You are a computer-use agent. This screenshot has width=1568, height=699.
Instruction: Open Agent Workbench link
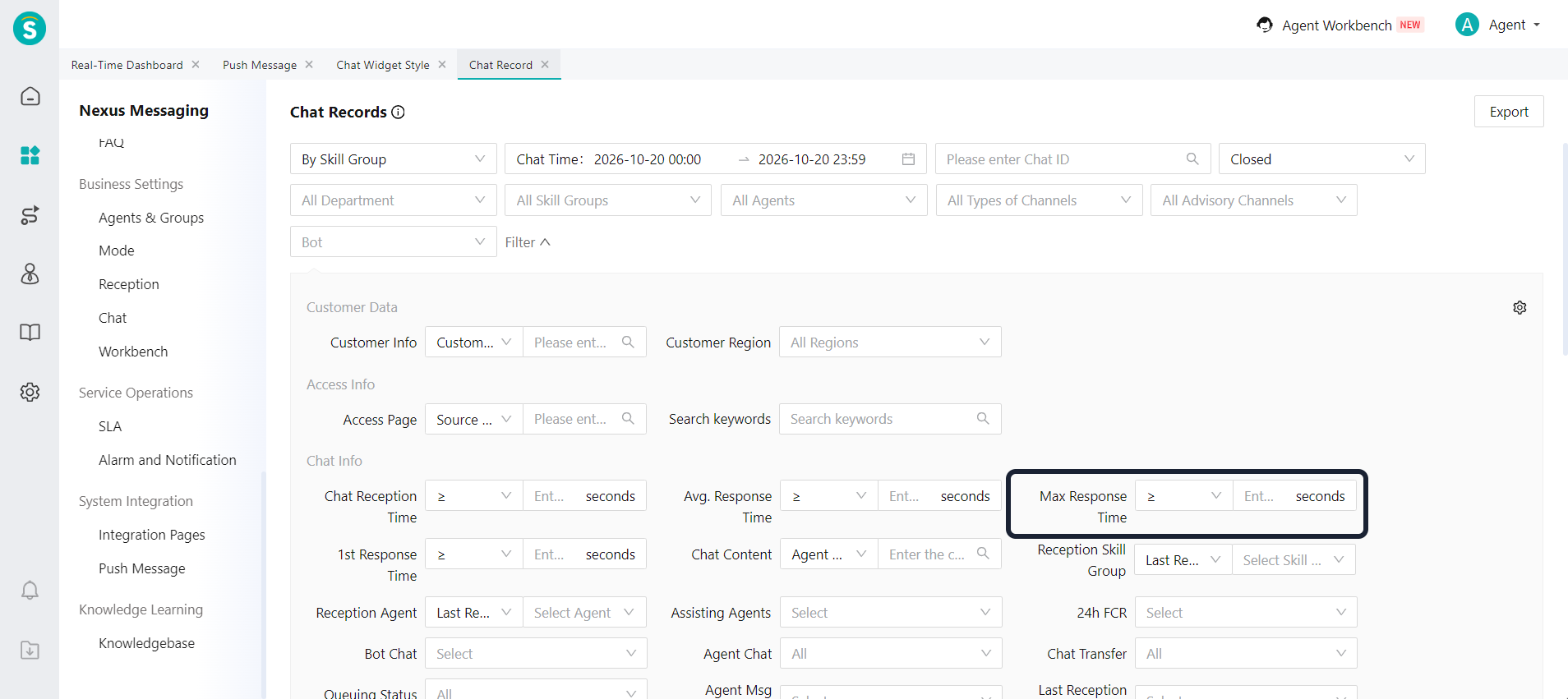point(1337,25)
